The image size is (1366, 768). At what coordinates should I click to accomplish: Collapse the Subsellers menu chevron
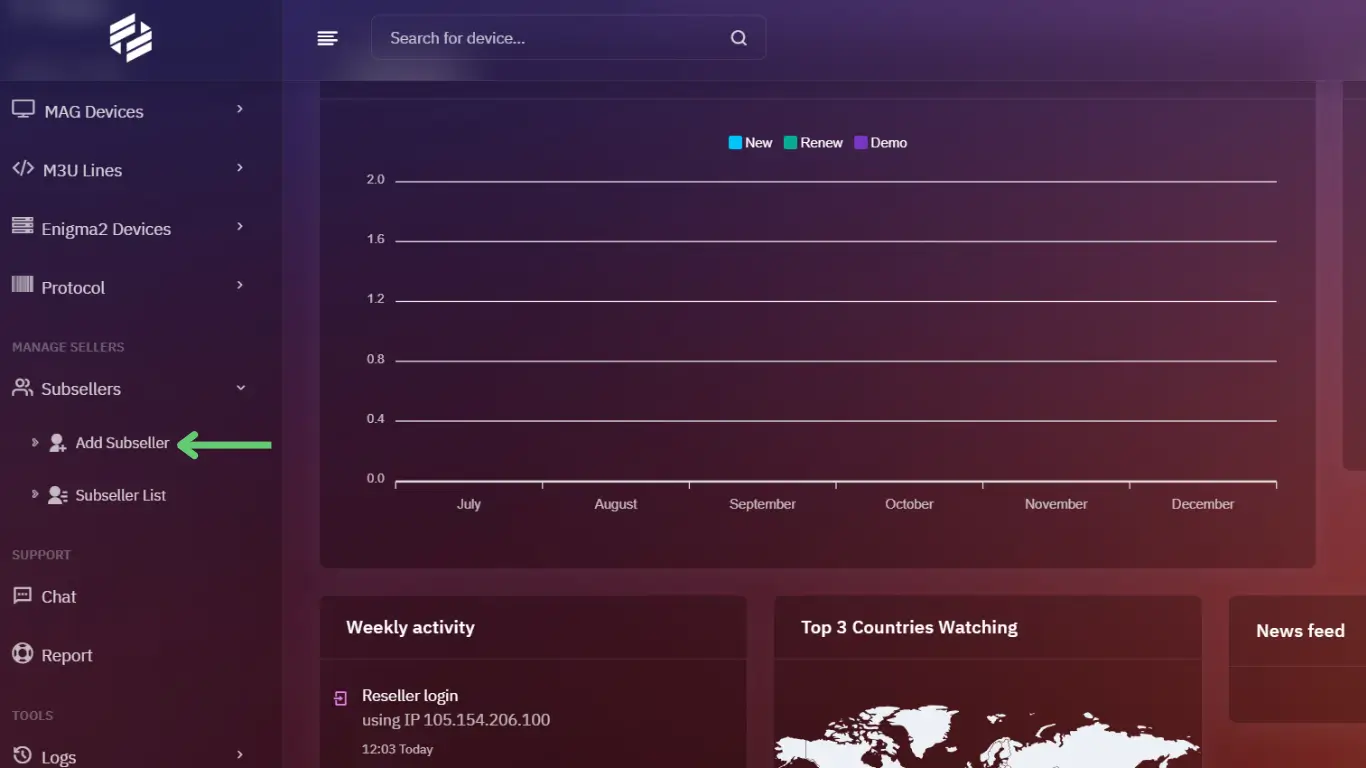point(240,388)
